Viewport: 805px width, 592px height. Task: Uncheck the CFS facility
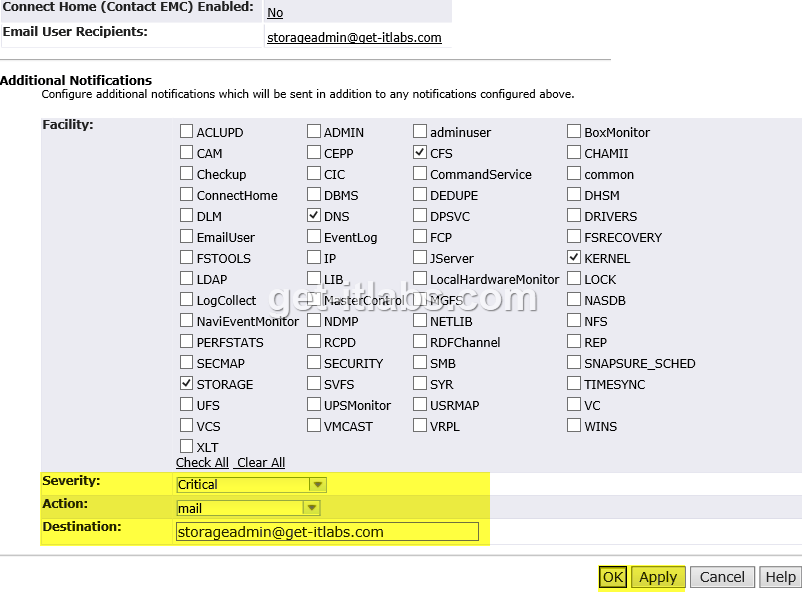[x=420, y=152]
